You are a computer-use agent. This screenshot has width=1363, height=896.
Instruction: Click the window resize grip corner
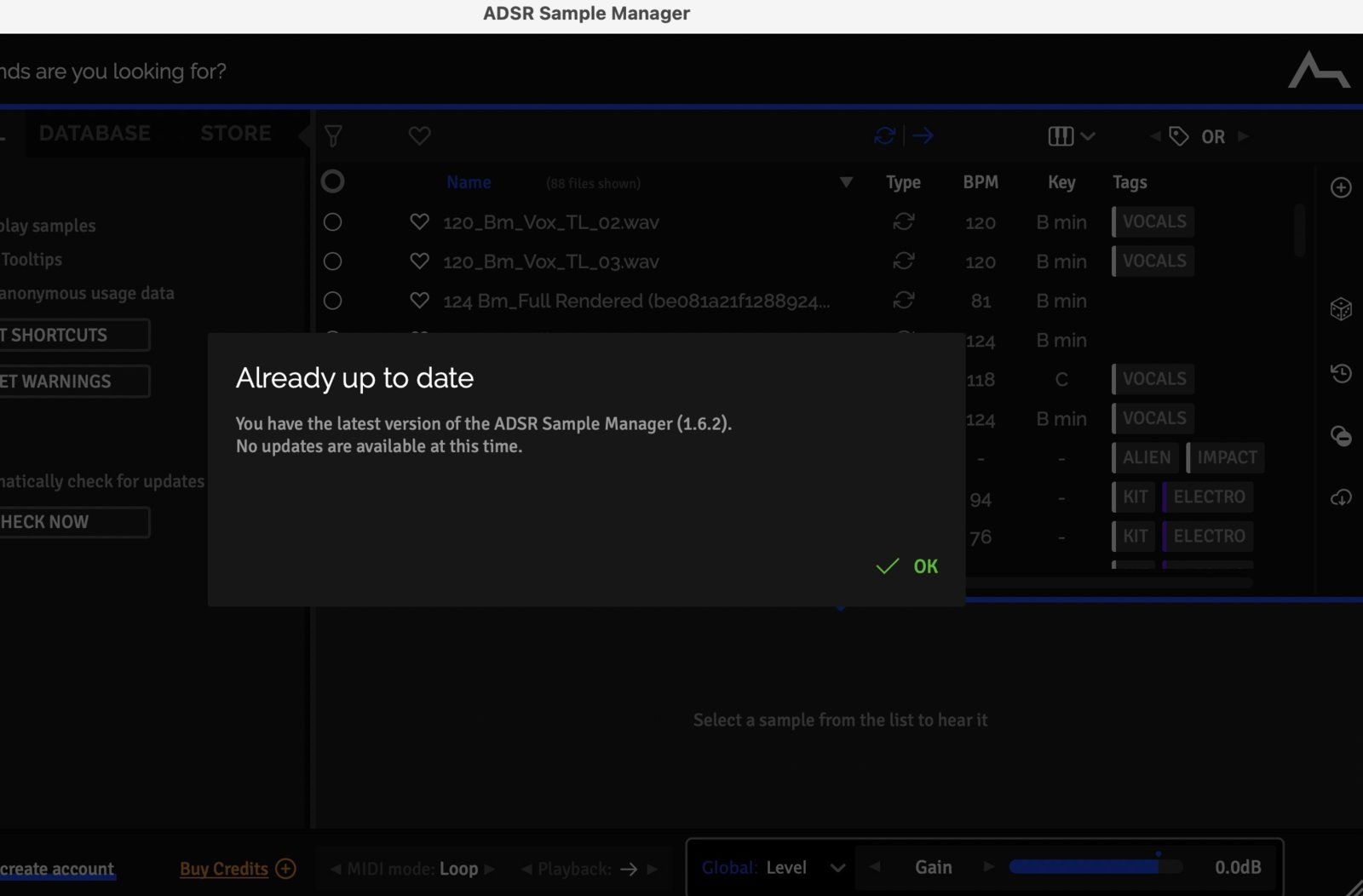(1354, 887)
